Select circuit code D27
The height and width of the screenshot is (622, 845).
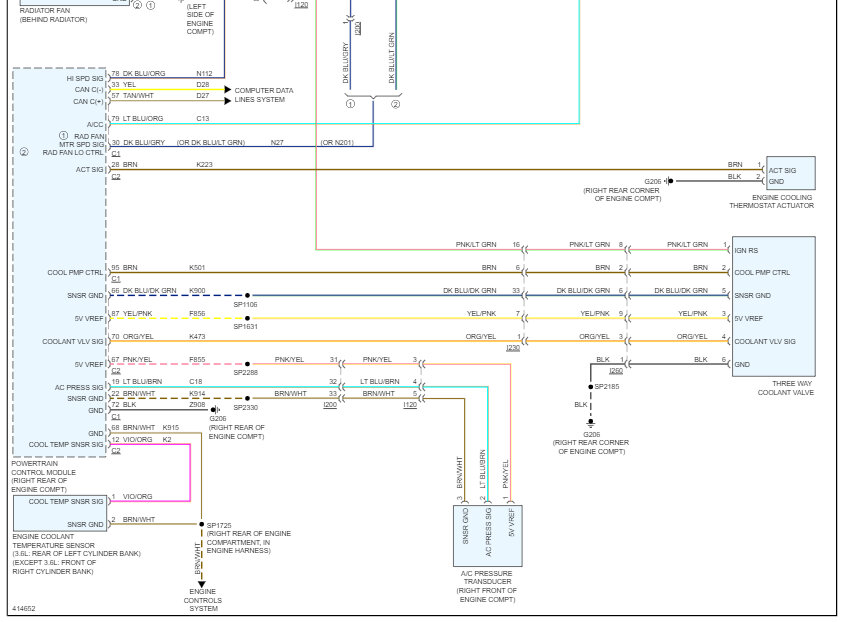pyautogui.click(x=203, y=95)
